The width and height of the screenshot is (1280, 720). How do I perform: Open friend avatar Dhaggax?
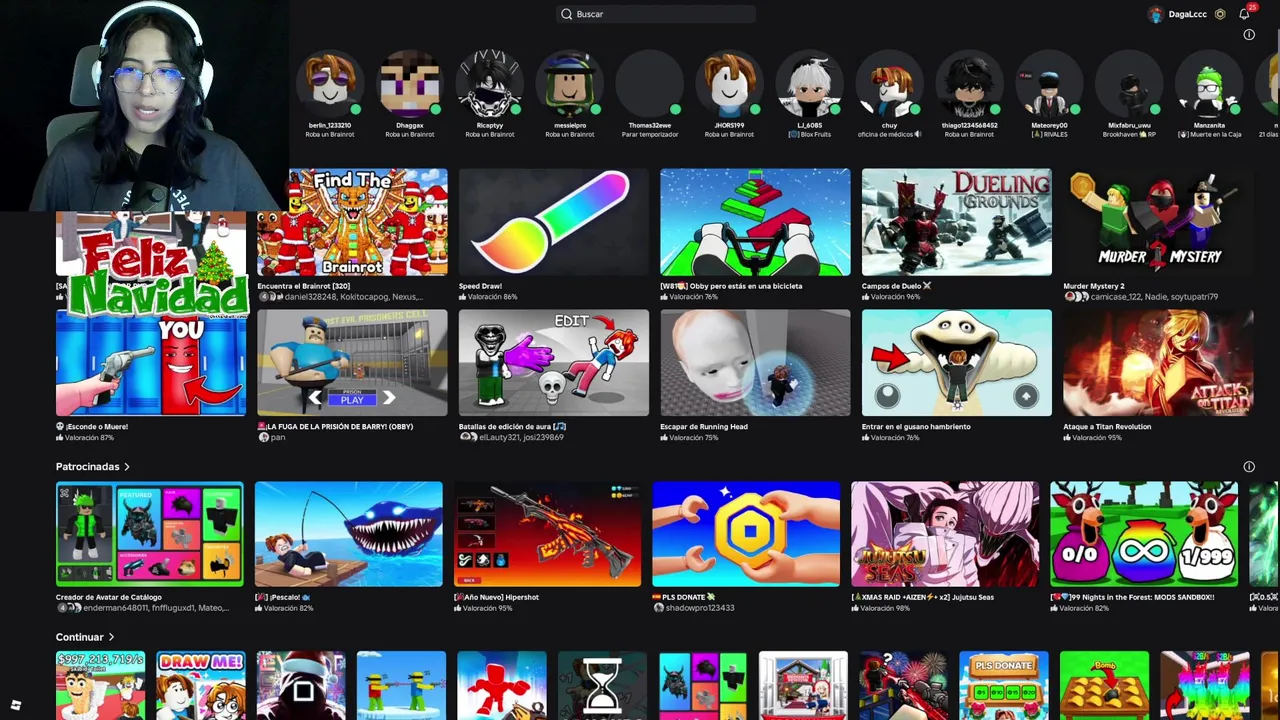pos(409,84)
